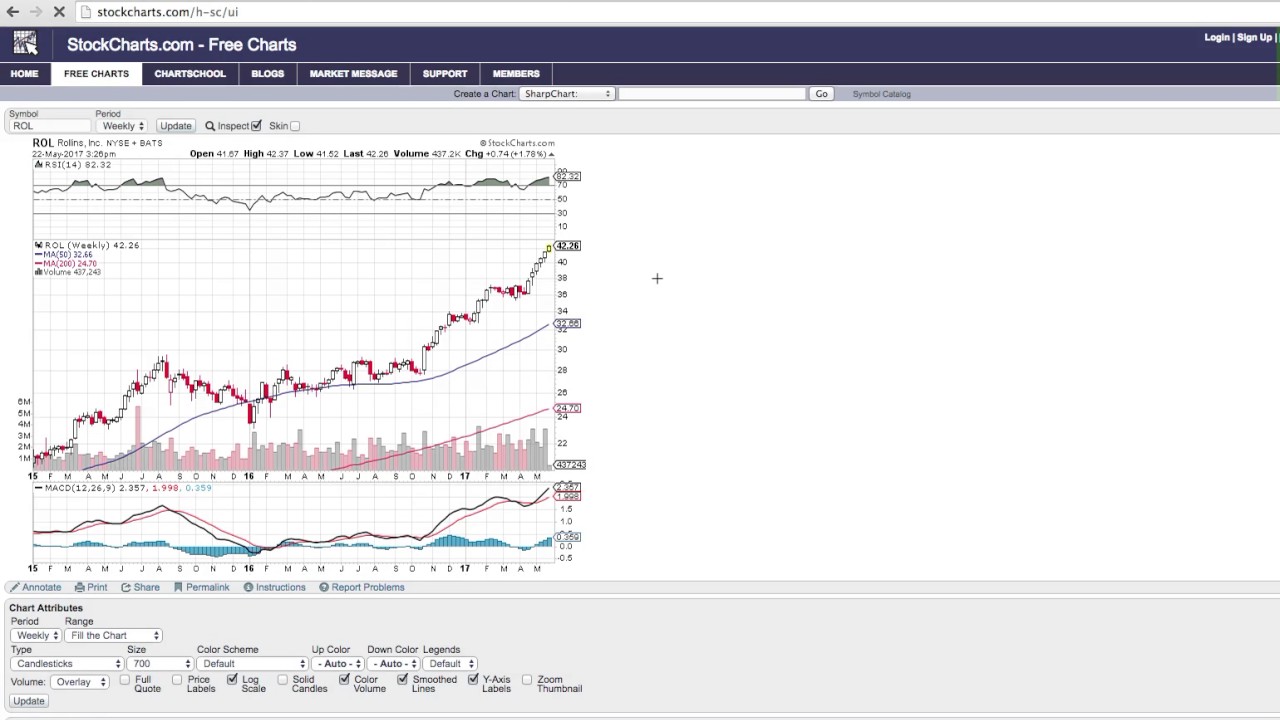The image size is (1280, 720).
Task: Open the SharpChart type dropdown
Action: coord(566,94)
